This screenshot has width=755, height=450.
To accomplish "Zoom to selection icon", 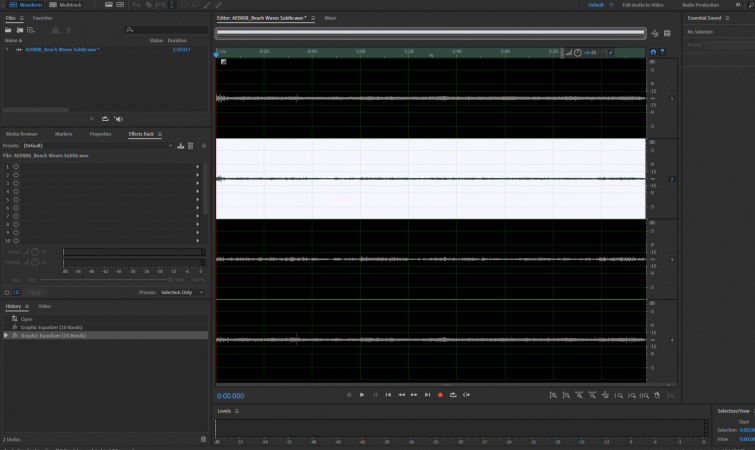I will click(644, 395).
